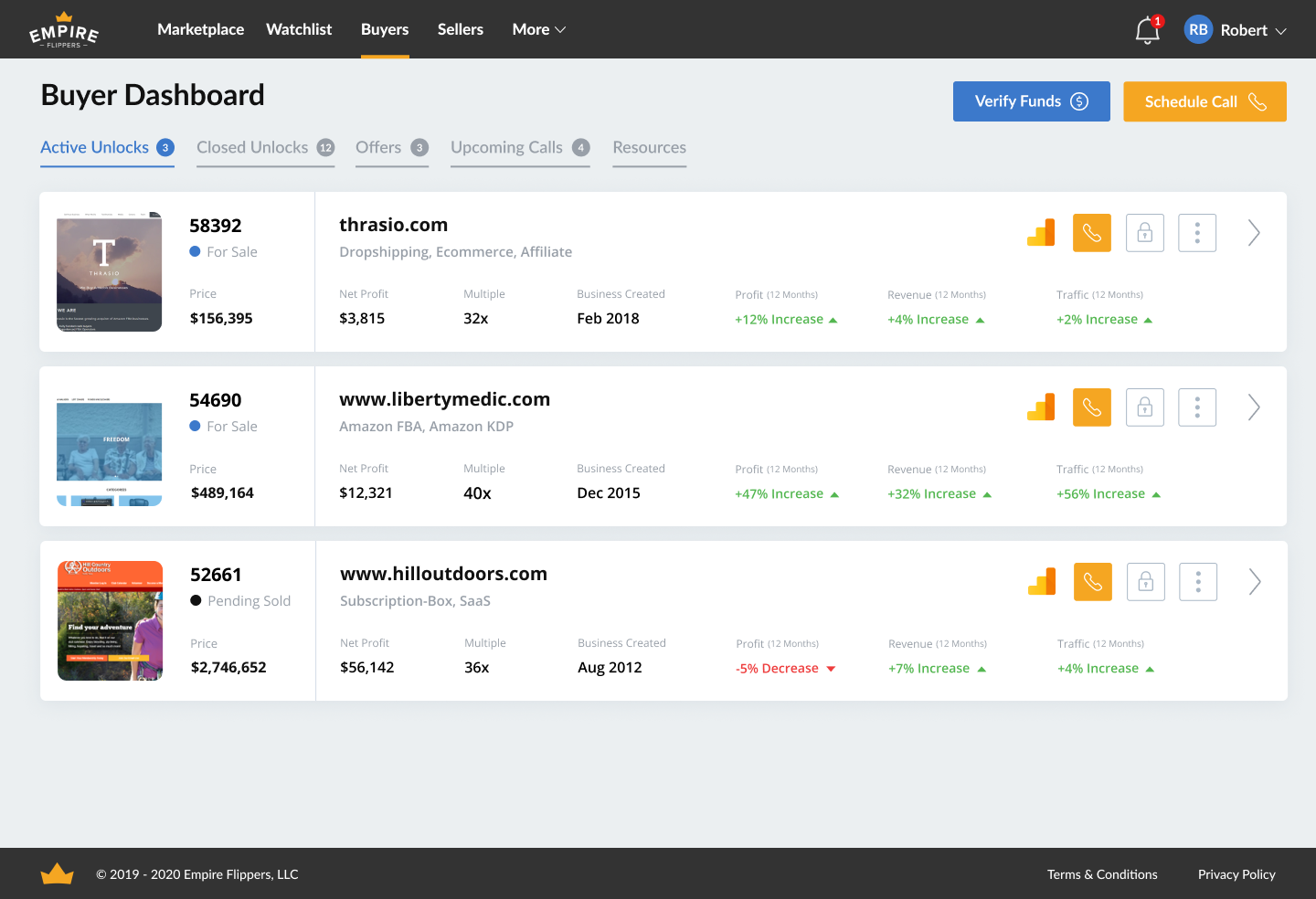Click the Dropshipping, Ecommerce, Affiliate category text
Viewport: 1316px width, 899px height.
(456, 252)
